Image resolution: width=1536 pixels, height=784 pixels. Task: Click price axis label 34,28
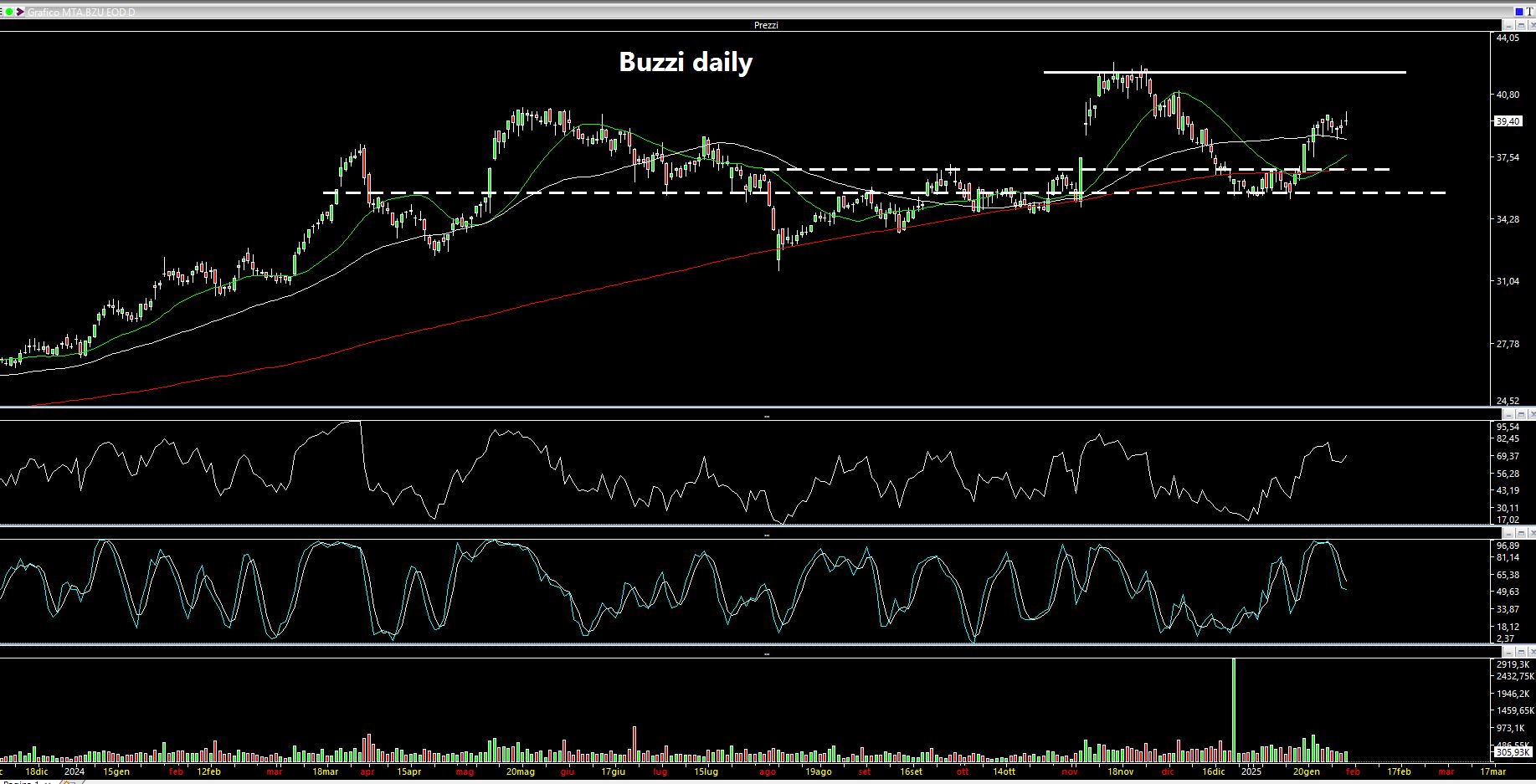coord(1508,219)
